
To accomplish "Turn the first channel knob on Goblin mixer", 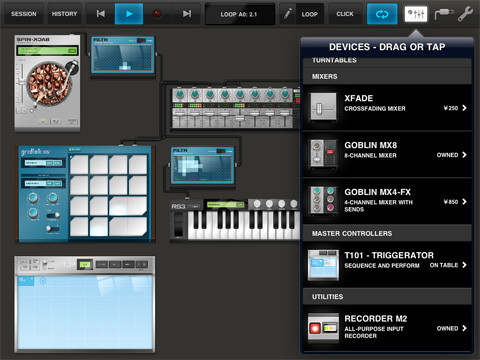I will (180, 94).
